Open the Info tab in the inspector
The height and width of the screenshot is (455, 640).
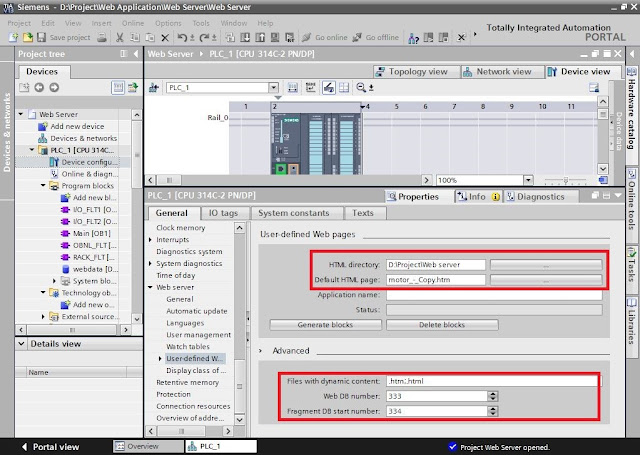tap(478, 197)
